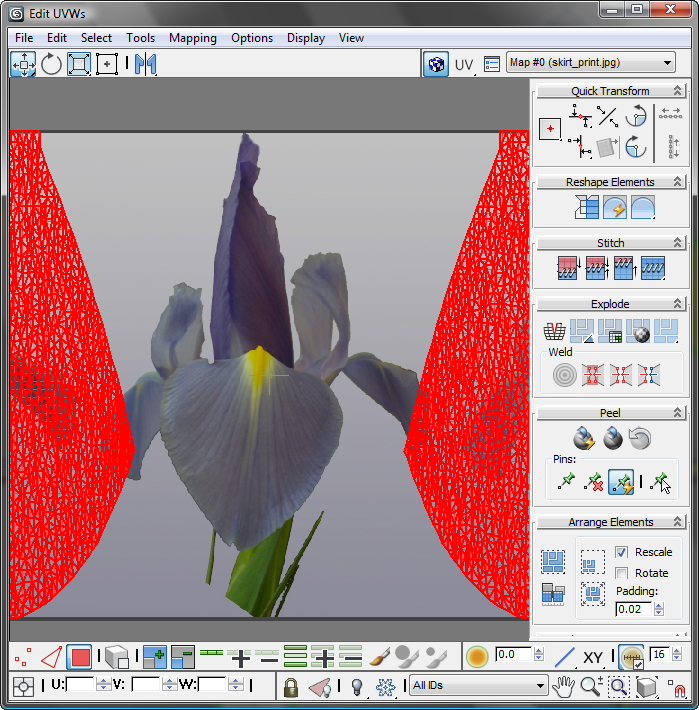This screenshot has width=699, height=710.
Task: Open the Edit menu
Action: point(57,38)
